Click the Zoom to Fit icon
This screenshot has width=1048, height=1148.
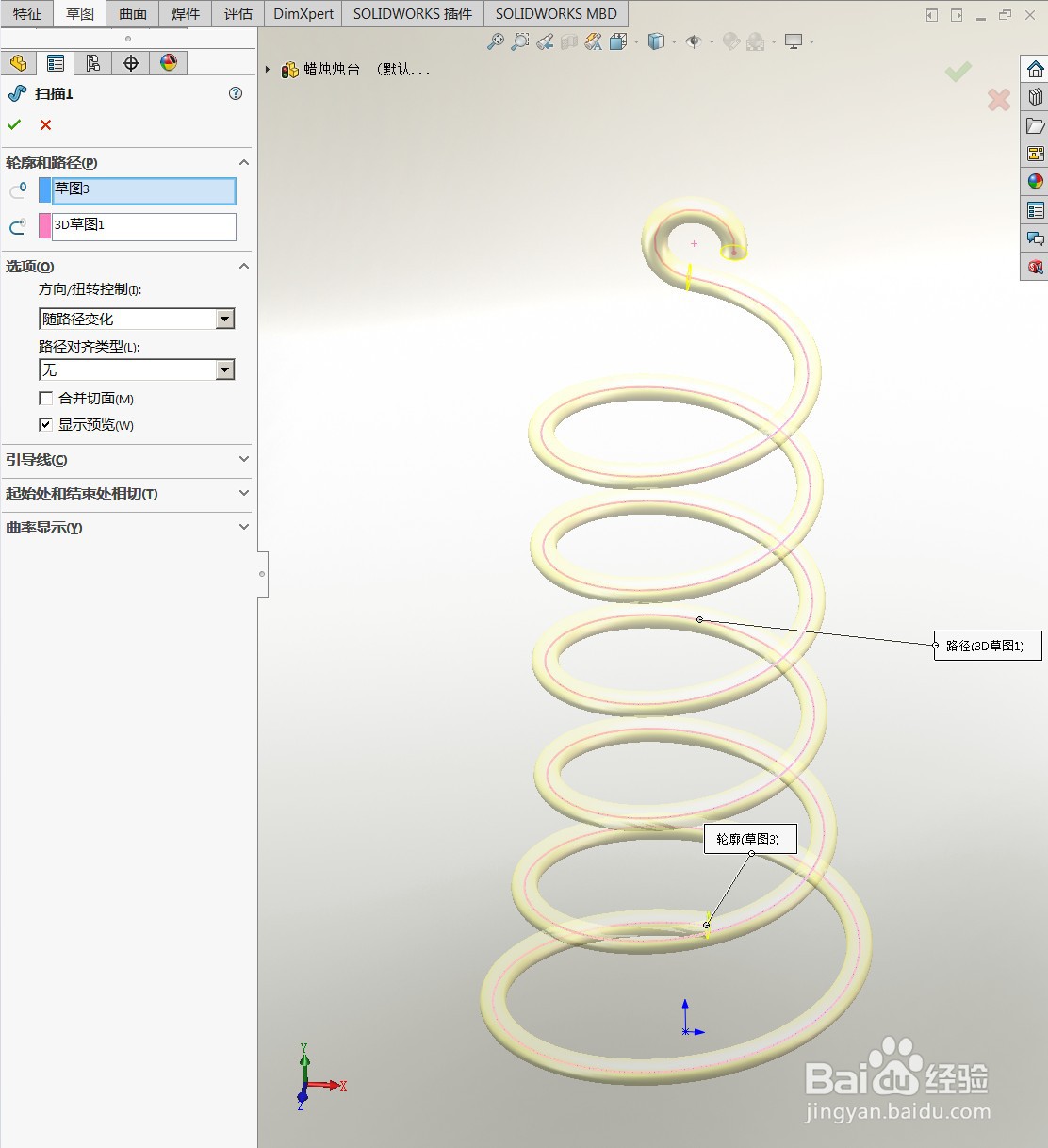click(495, 41)
